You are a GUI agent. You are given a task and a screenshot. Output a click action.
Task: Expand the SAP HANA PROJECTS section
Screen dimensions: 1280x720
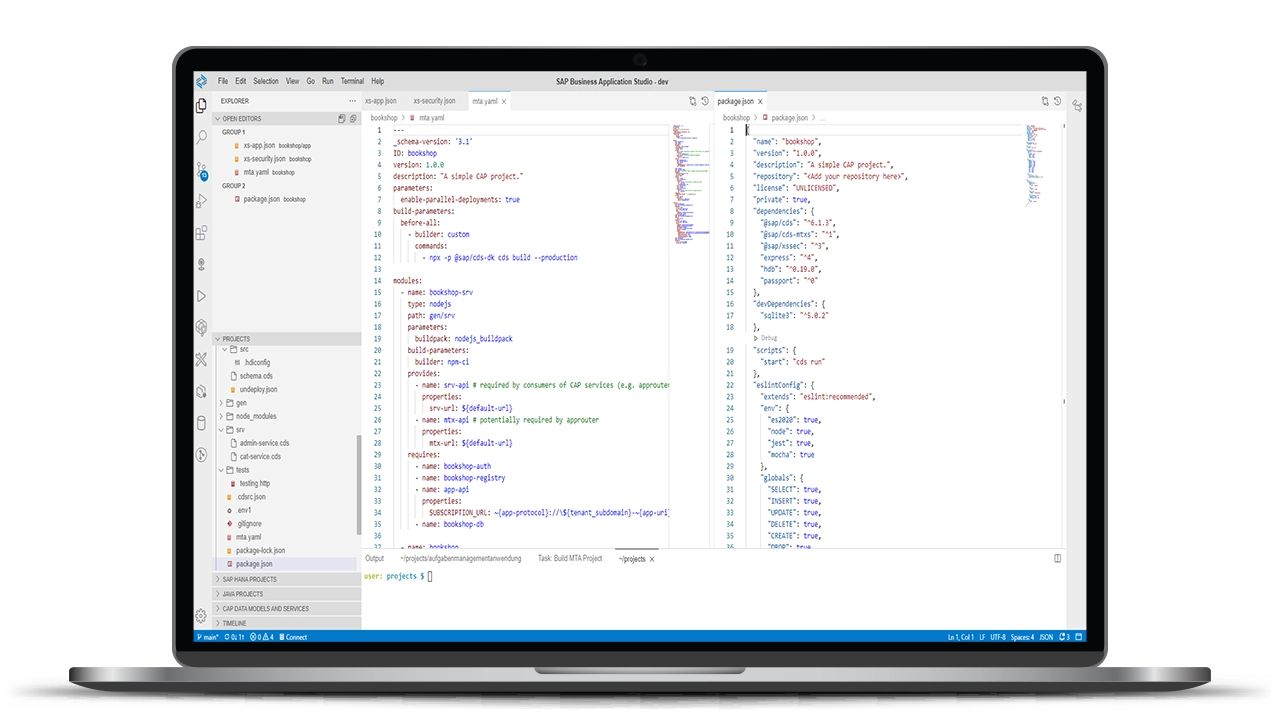(x=287, y=579)
